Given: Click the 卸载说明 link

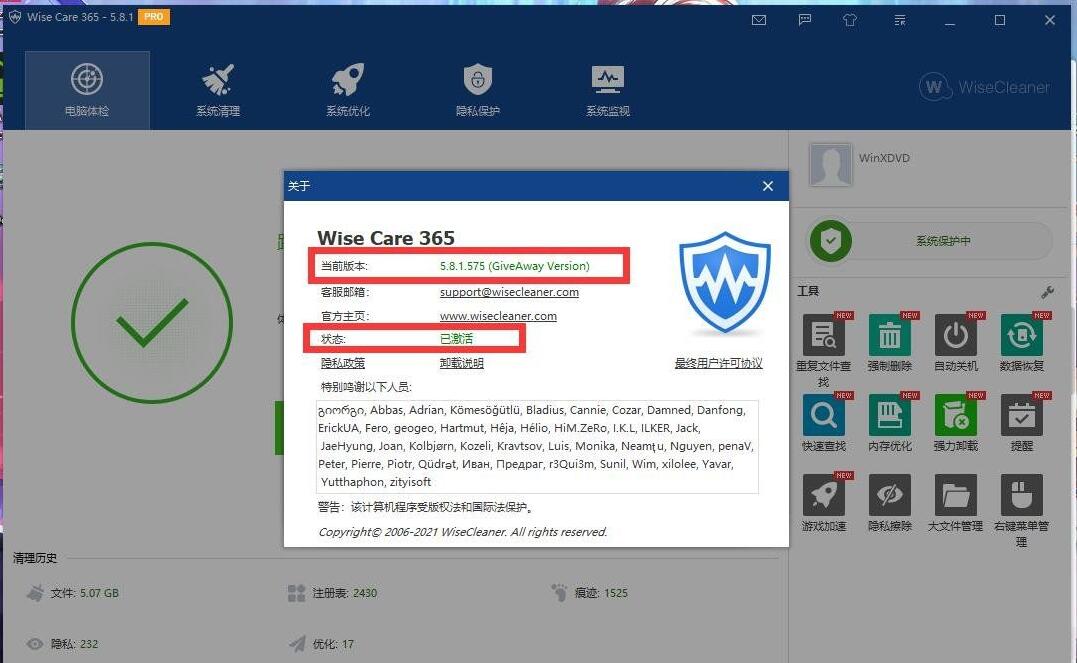Looking at the screenshot, I should (462, 363).
